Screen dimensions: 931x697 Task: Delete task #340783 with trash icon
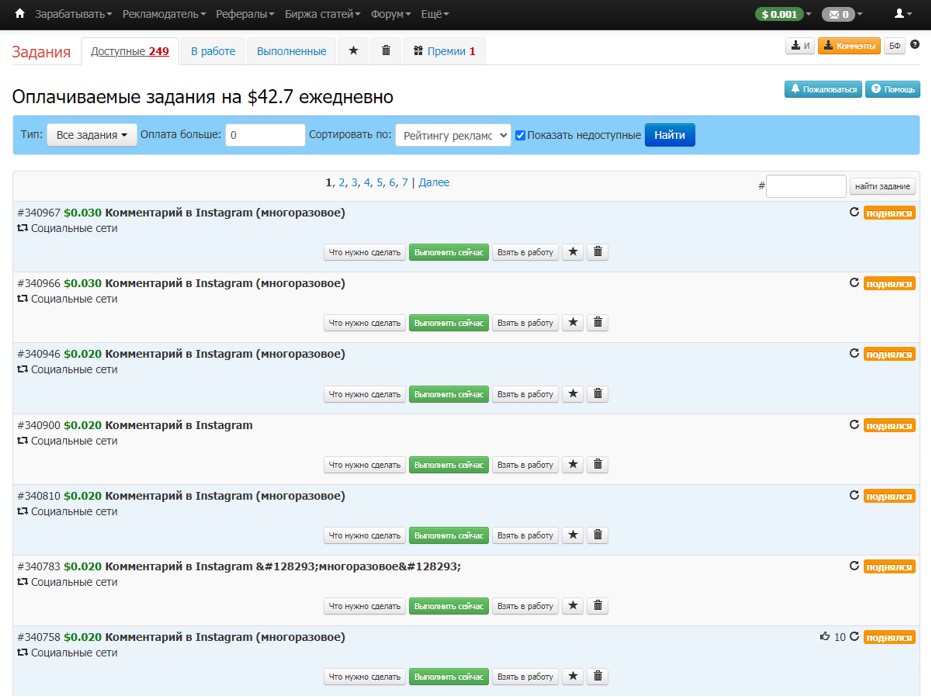click(x=598, y=606)
